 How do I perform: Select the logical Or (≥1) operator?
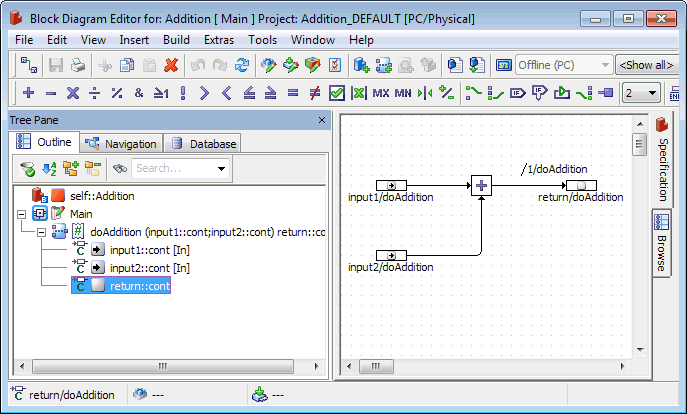coord(161,93)
